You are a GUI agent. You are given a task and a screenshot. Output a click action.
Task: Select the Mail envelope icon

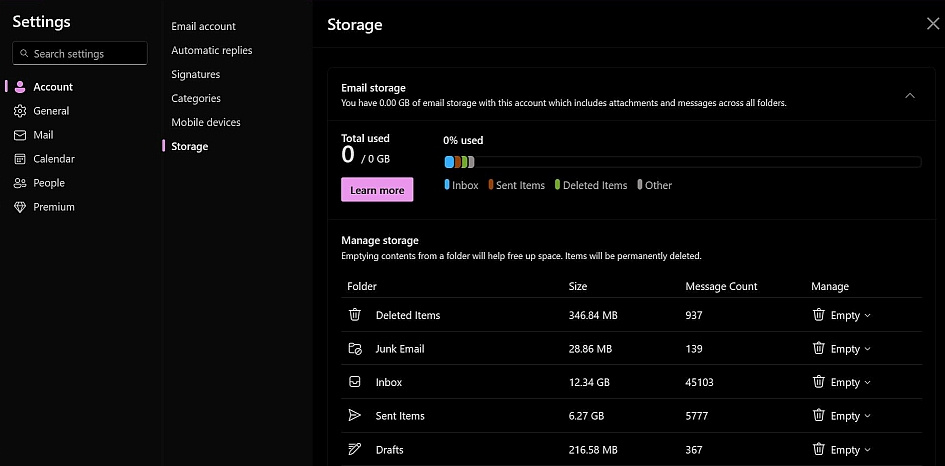20,135
